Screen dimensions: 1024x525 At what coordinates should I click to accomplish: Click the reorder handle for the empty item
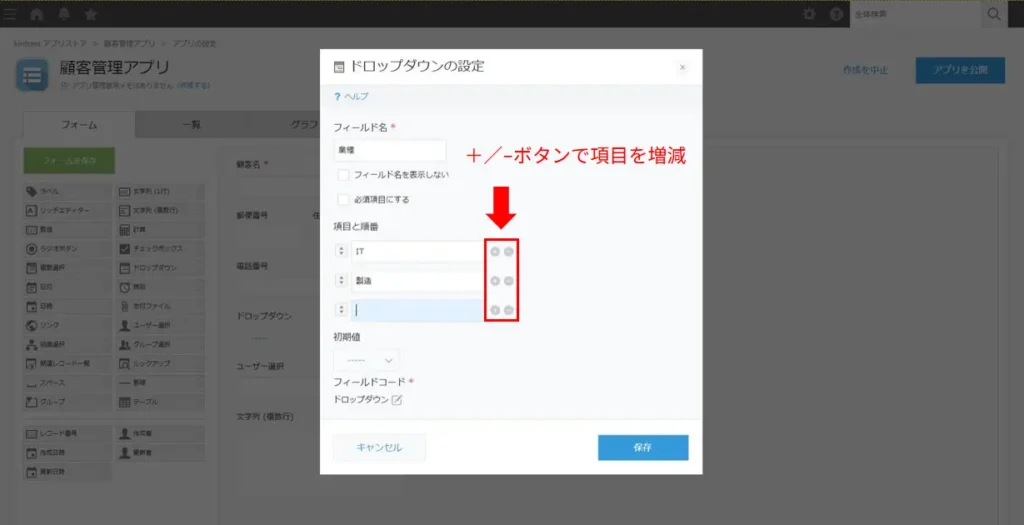(x=341, y=310)
